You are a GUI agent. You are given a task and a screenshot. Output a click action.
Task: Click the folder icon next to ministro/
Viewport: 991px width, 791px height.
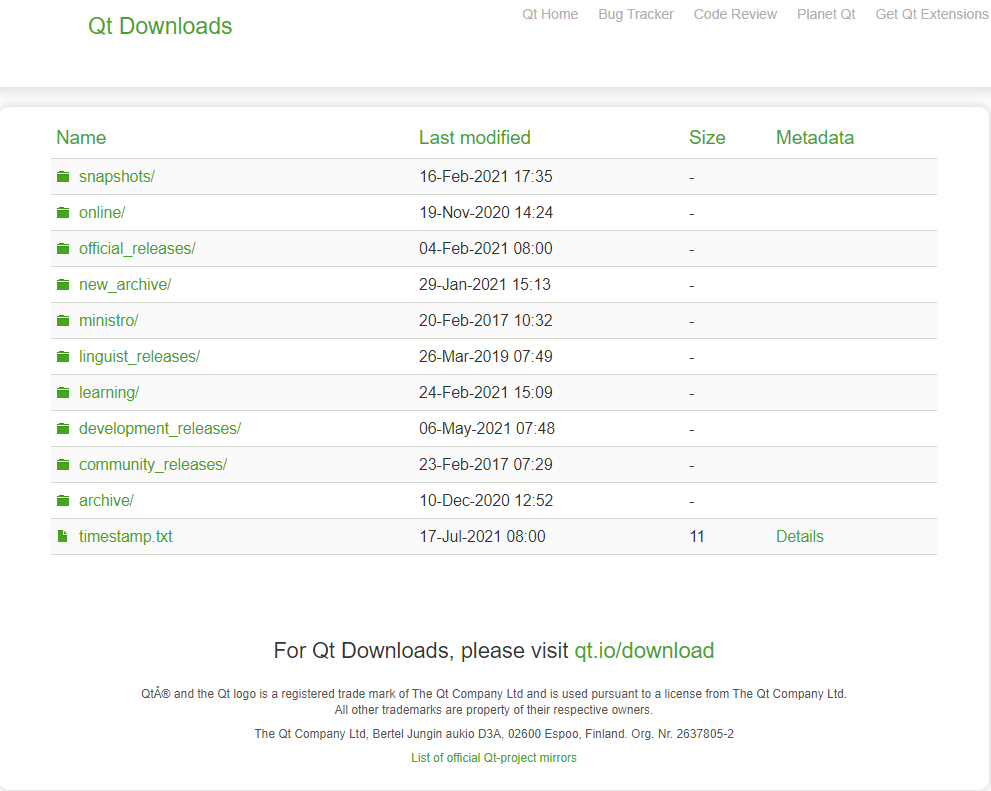(x=63, y=321)
